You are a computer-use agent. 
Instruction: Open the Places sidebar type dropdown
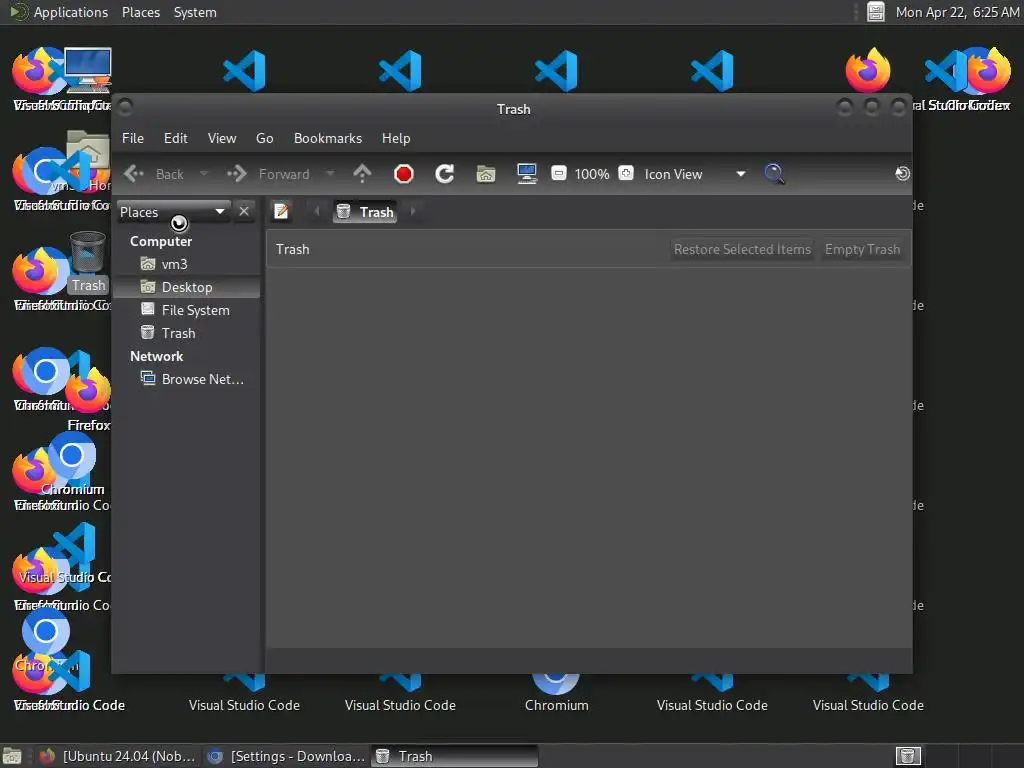point(173,212)
